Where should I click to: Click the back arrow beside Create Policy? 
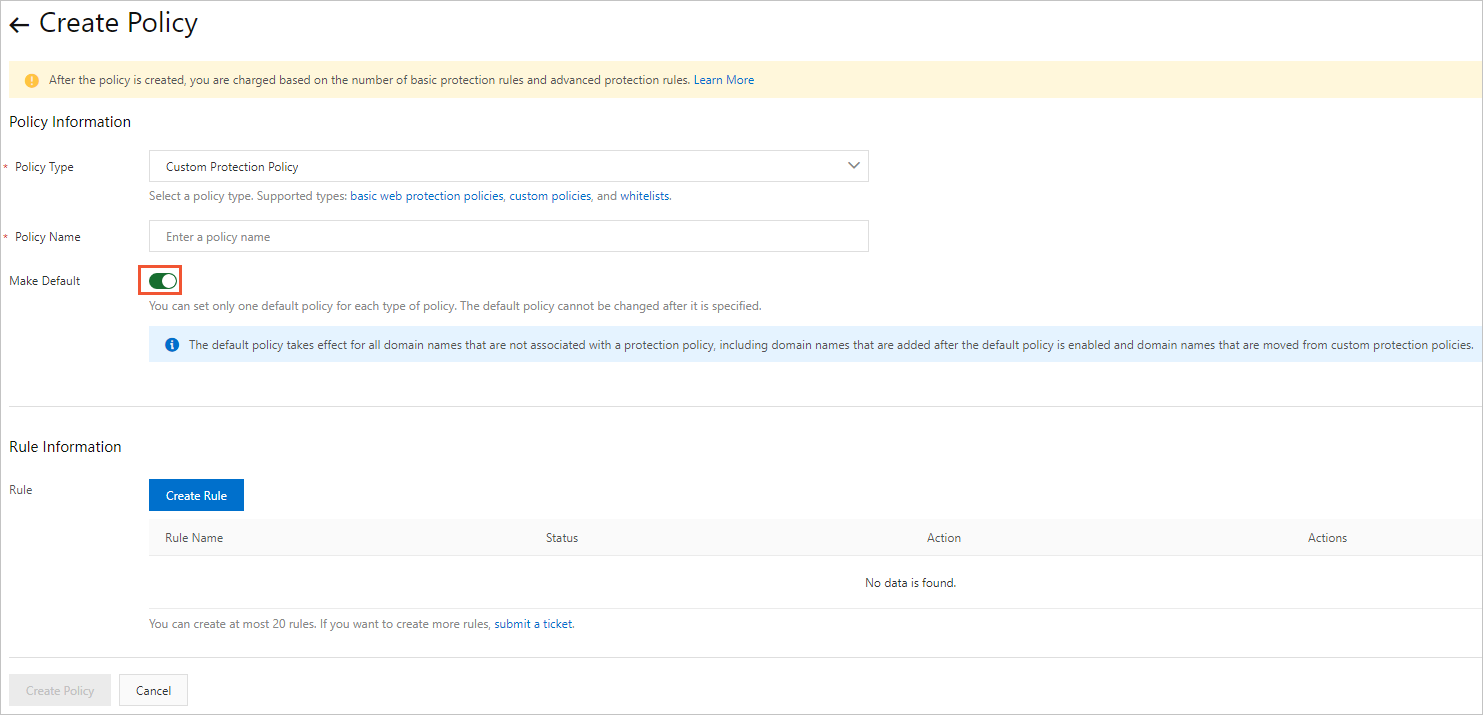tap(19, 25)
